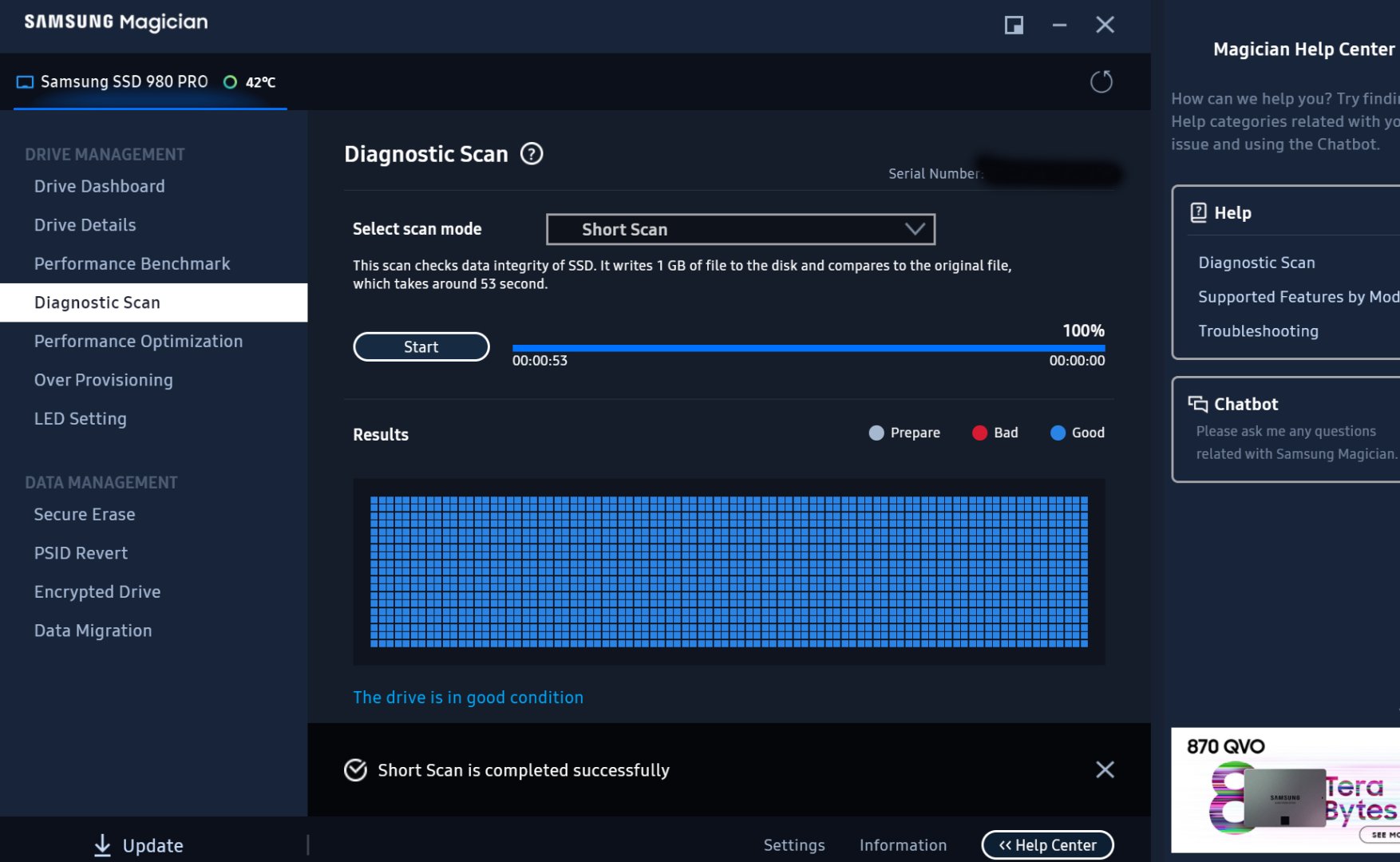Image resolution: width=1400 pixels, height=862 pixels.
Task: Open Encrypted Drive
Action: click(97, 591)
